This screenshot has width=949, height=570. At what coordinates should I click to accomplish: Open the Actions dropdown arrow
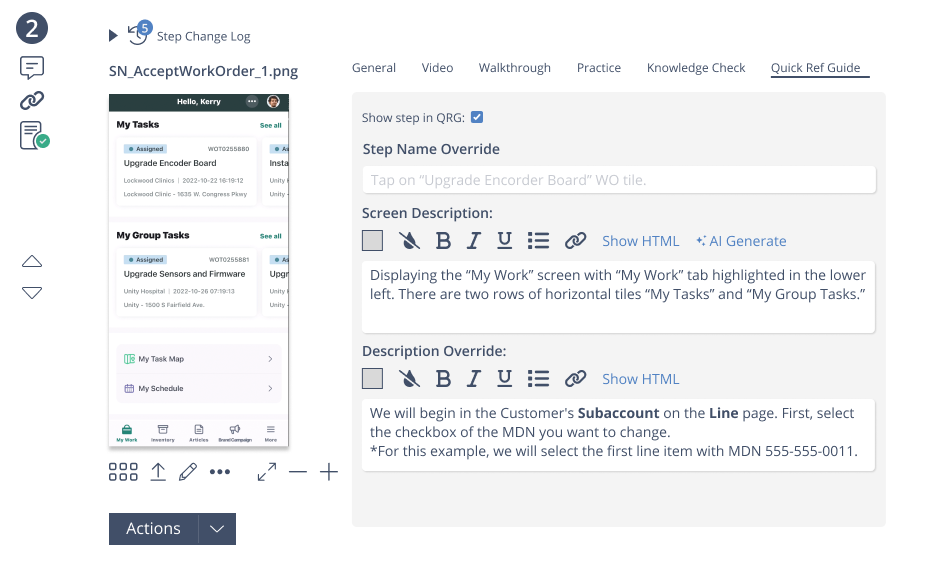[x=217, y=529]
